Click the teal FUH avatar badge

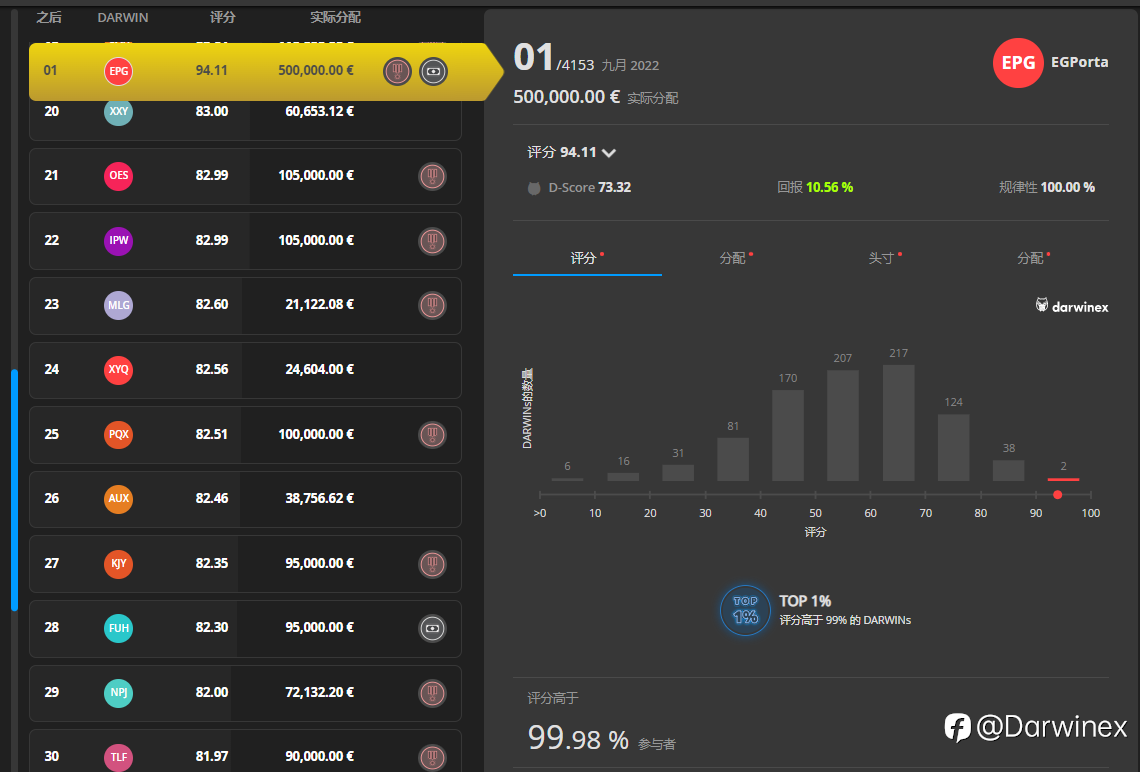pos(119,628)
